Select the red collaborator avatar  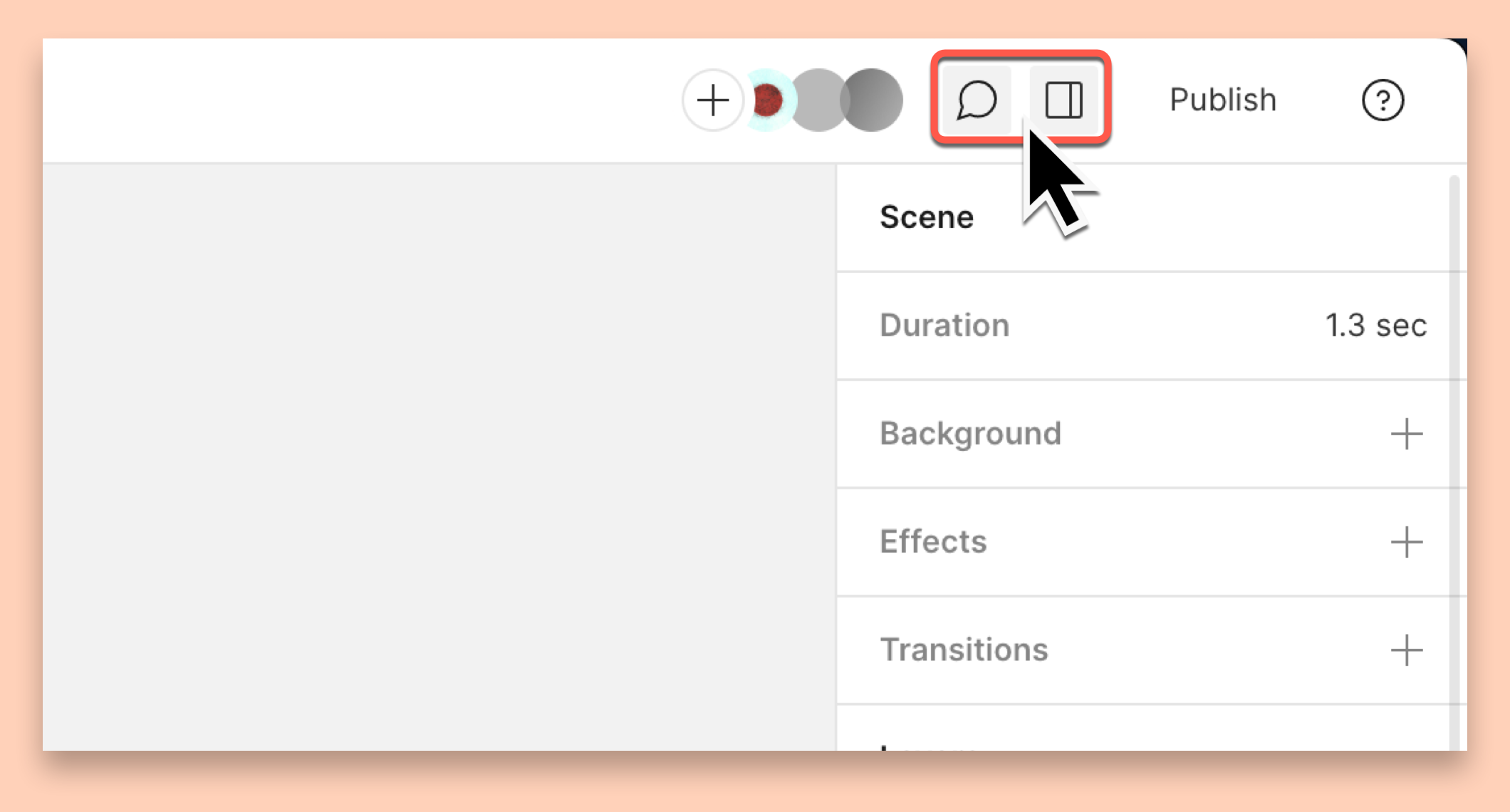(768, 100)
